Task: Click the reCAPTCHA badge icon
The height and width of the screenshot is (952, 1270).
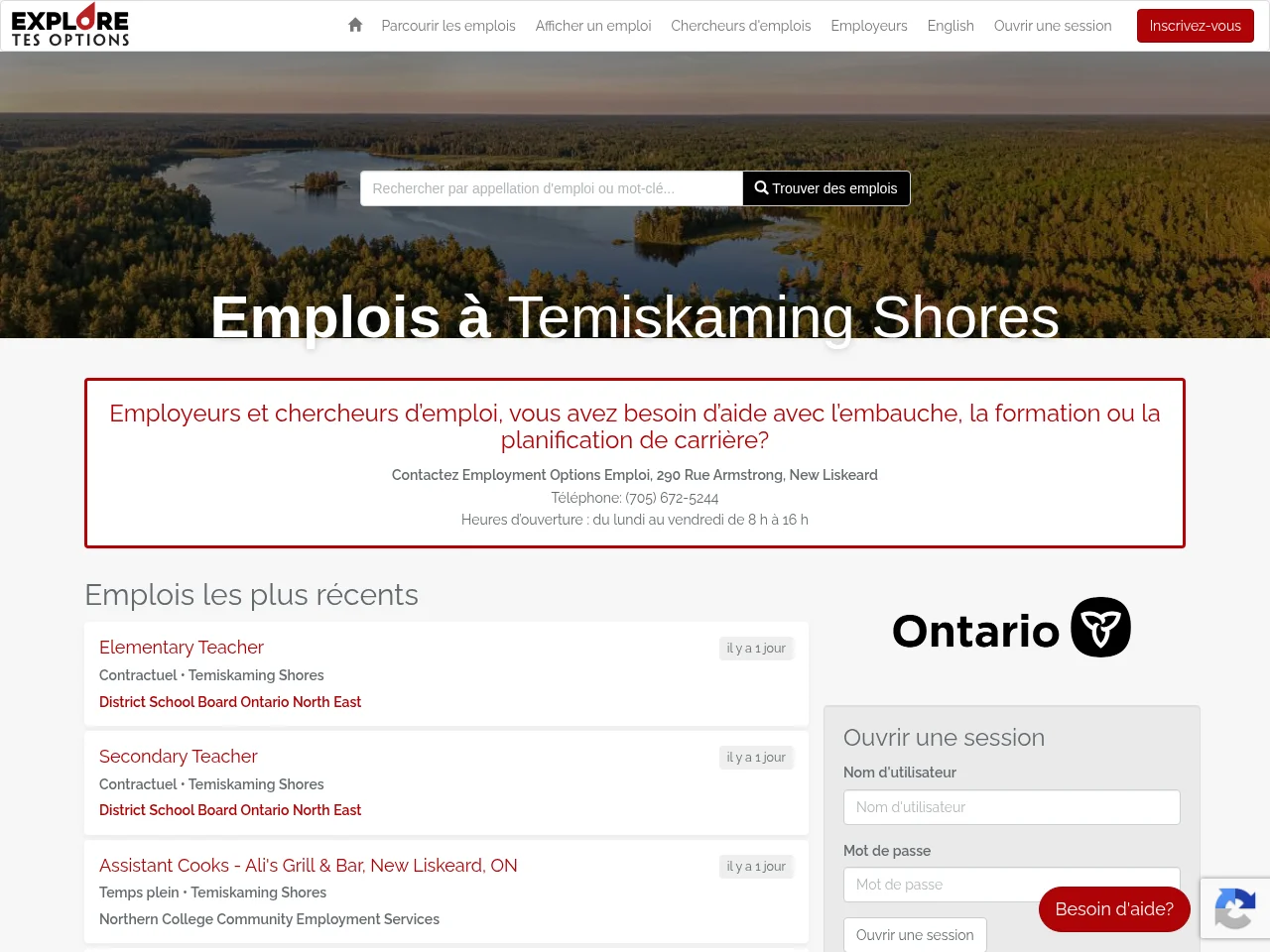Action: click(1234, 908)
